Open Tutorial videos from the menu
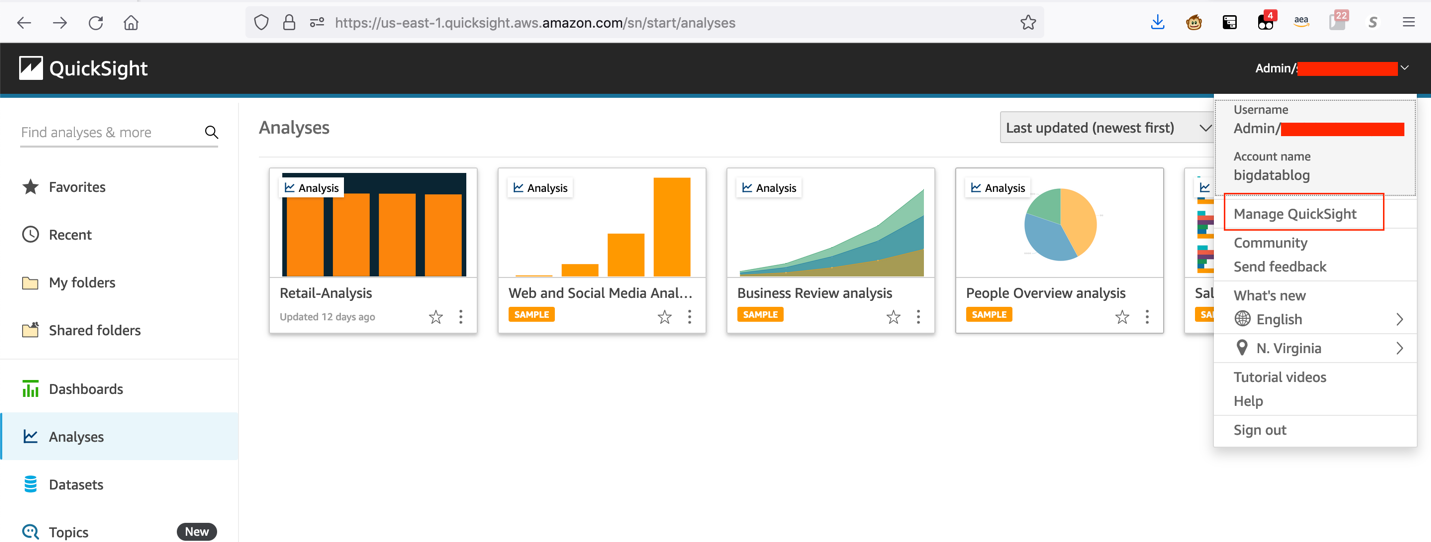 click(1280, 377)
